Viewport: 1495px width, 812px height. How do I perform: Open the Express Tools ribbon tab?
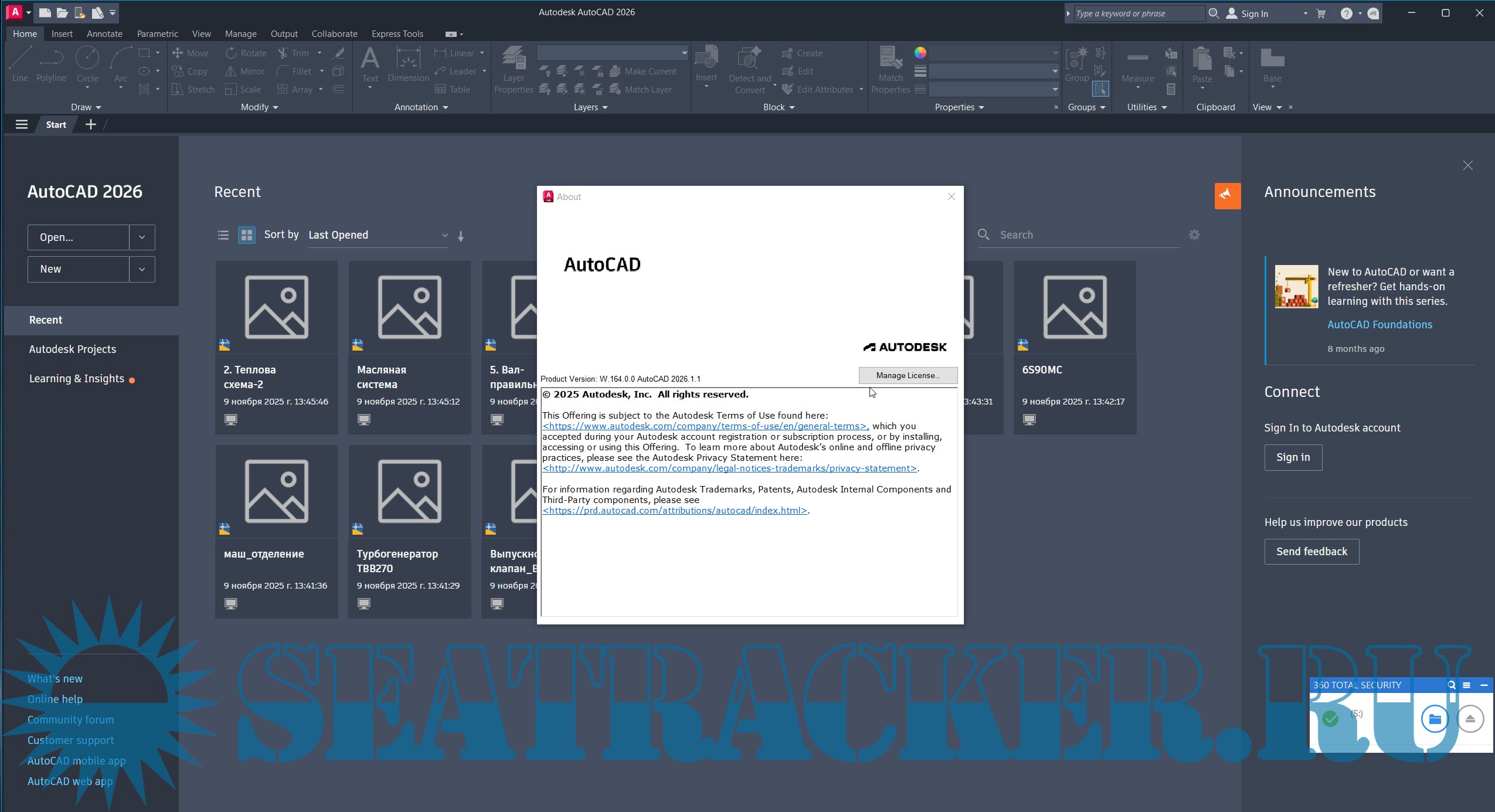point(397,34)
